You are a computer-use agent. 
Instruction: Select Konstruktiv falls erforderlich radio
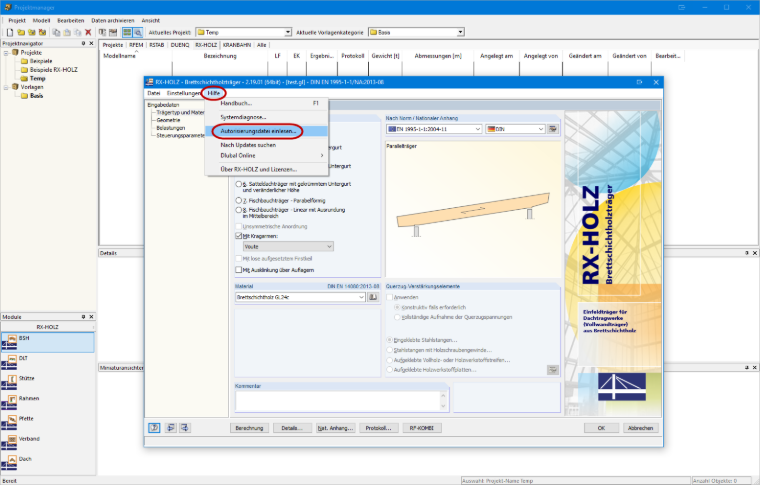point(397,307)
